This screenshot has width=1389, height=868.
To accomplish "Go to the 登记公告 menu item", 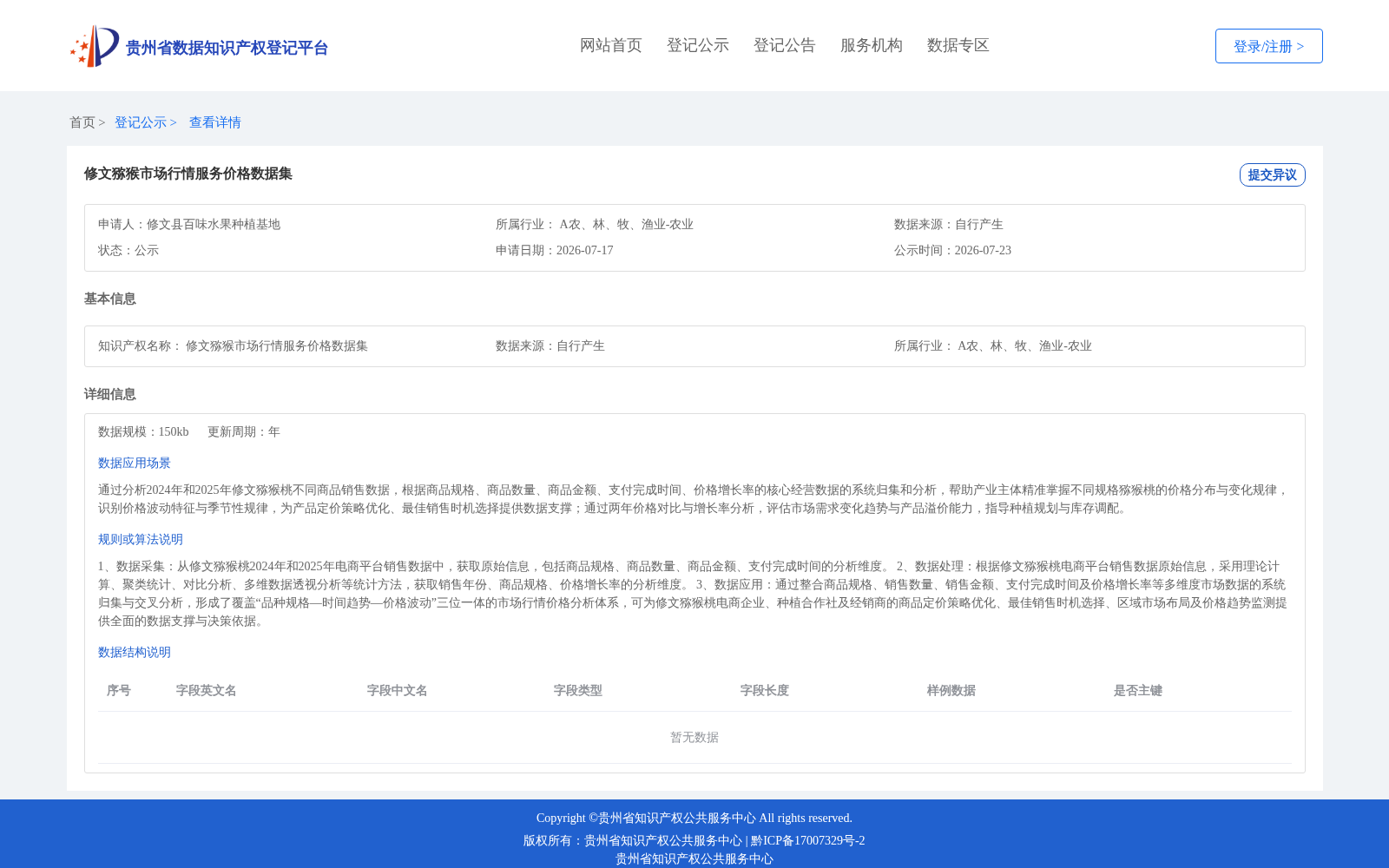I will (785, 45).
